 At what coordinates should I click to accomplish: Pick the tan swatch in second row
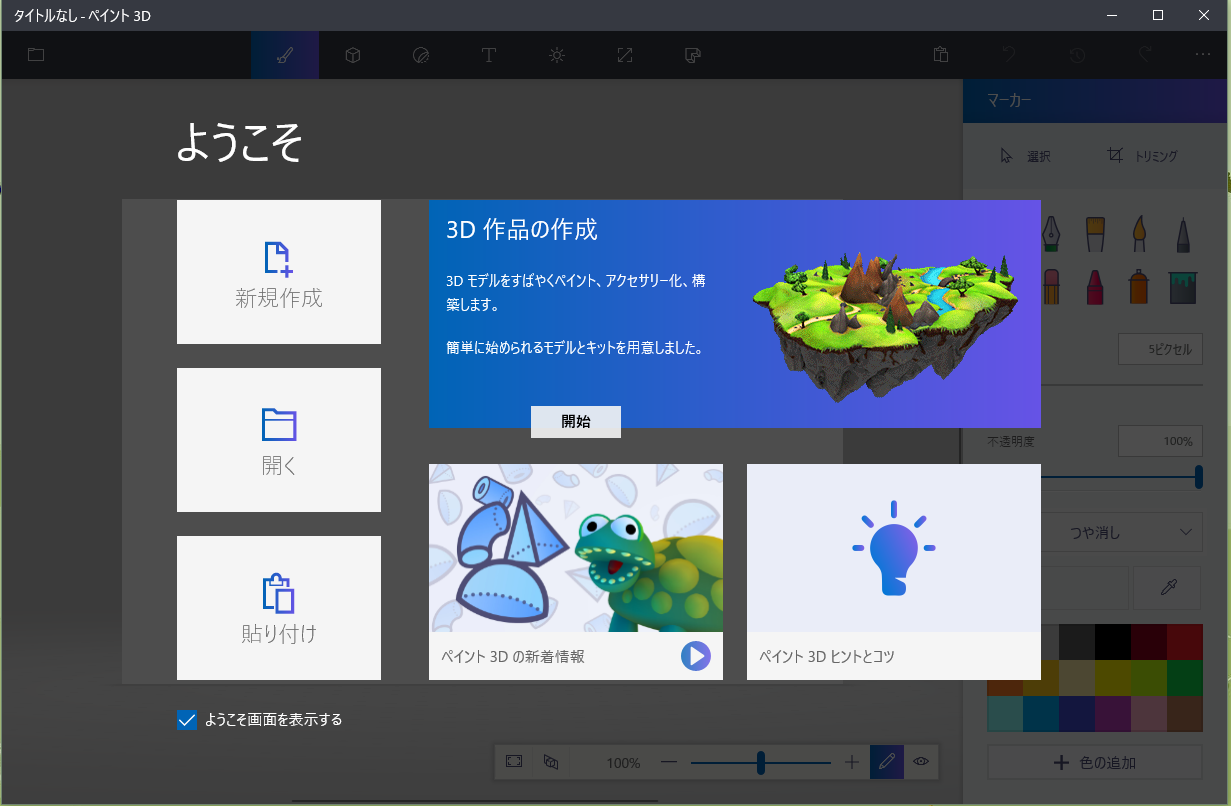coord(1077,677)
